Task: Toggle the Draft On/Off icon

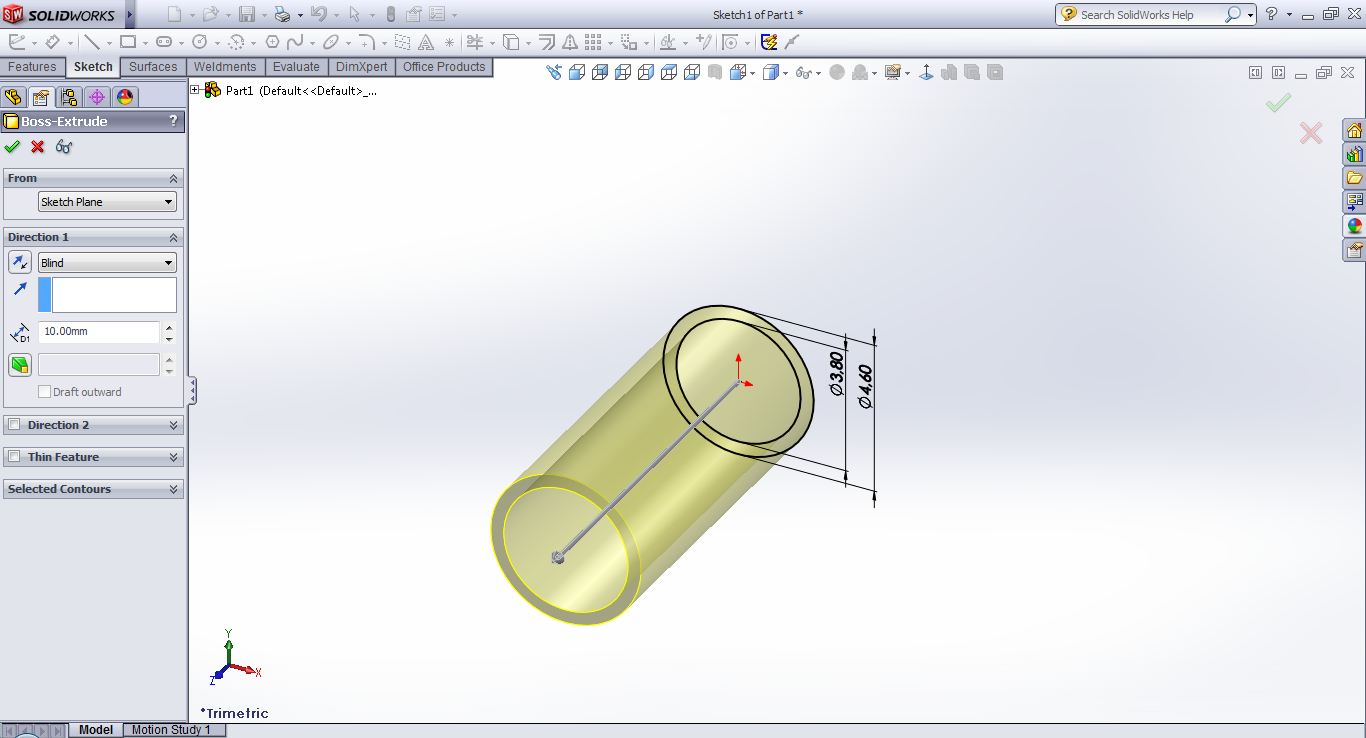Action: [20, 364]
